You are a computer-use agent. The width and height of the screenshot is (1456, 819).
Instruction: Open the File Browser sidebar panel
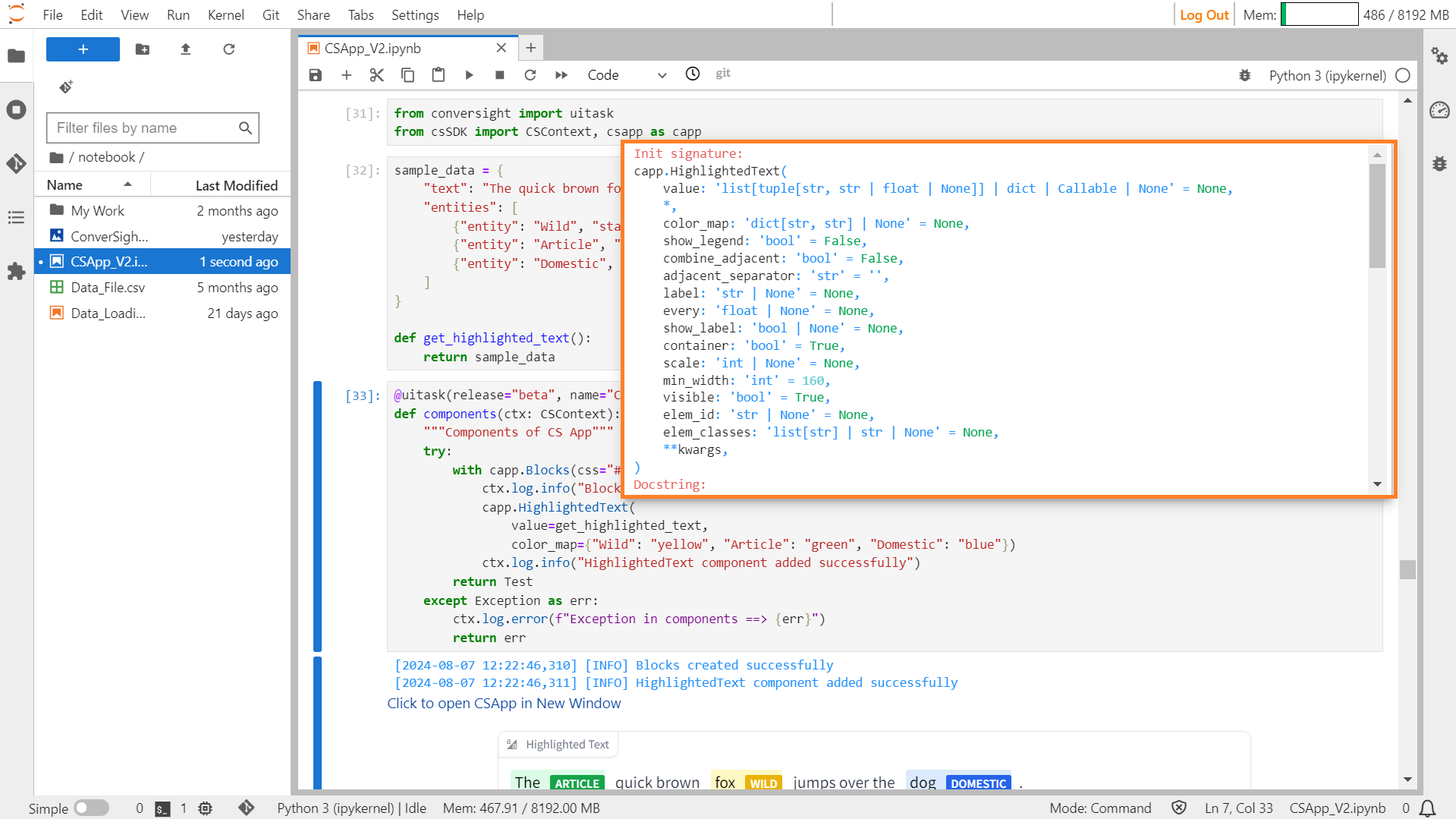[16, 55]
